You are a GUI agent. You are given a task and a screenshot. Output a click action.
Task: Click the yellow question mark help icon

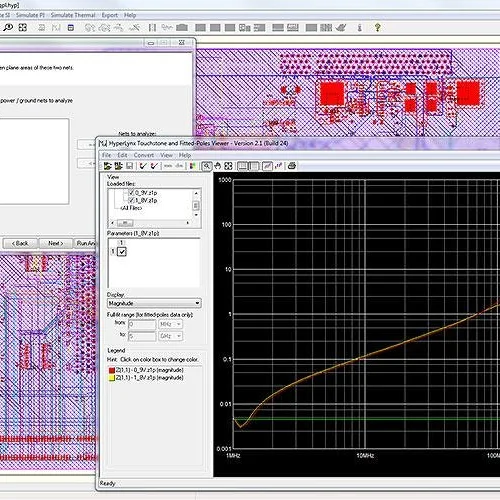coord(377,27)
